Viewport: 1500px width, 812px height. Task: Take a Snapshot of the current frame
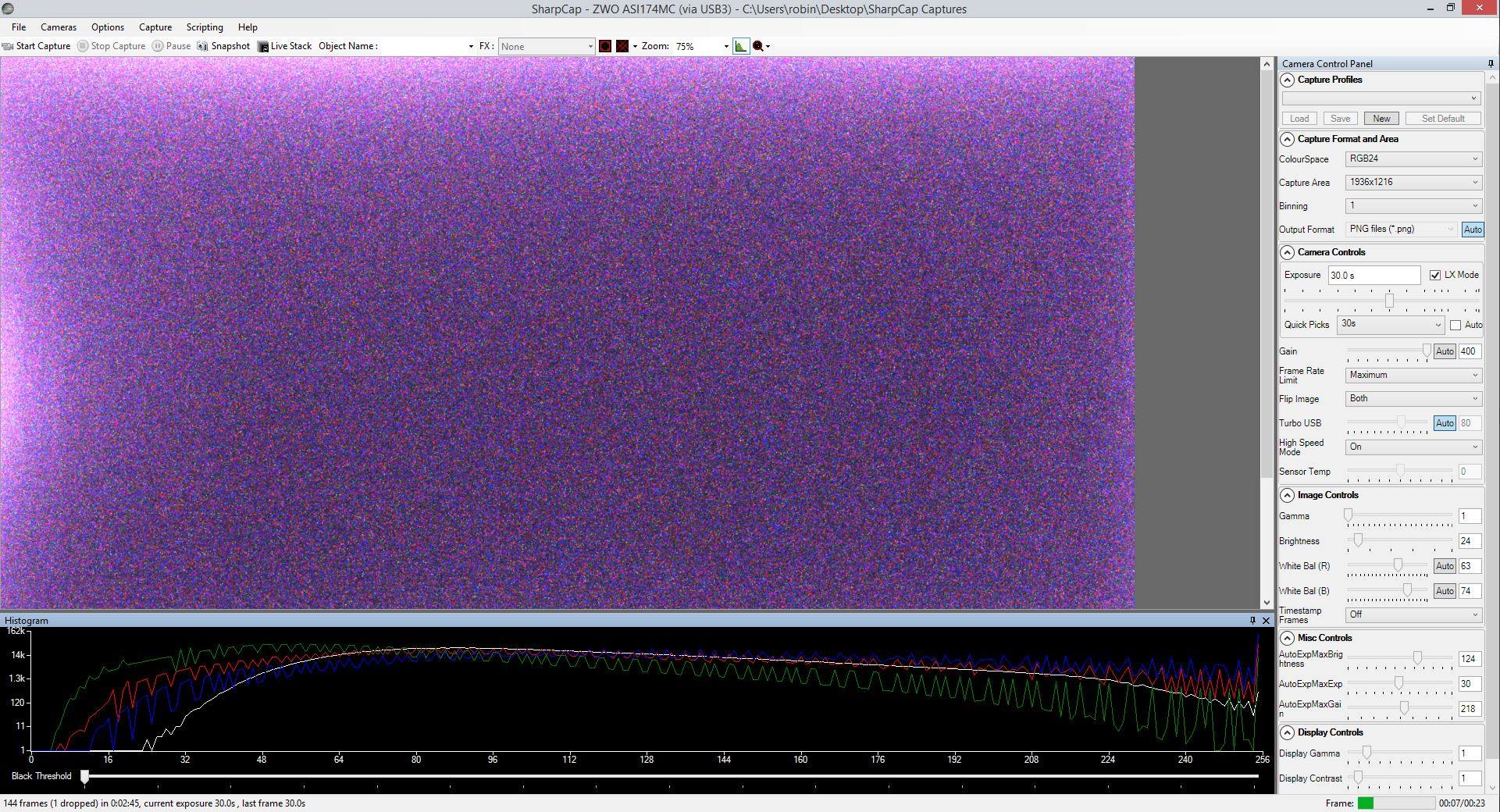point(223,46)
